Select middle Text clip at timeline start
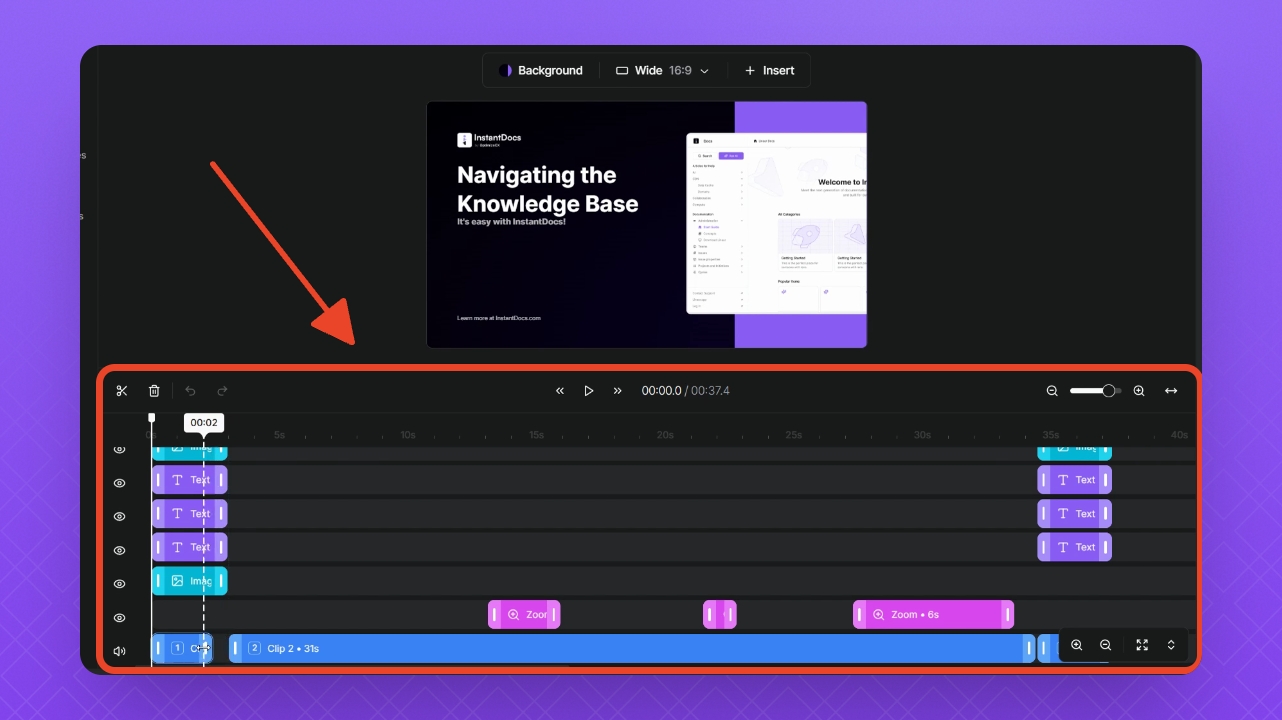This screenshot has height=720, width=1282. pyautogui.click(x=190, y=514)
